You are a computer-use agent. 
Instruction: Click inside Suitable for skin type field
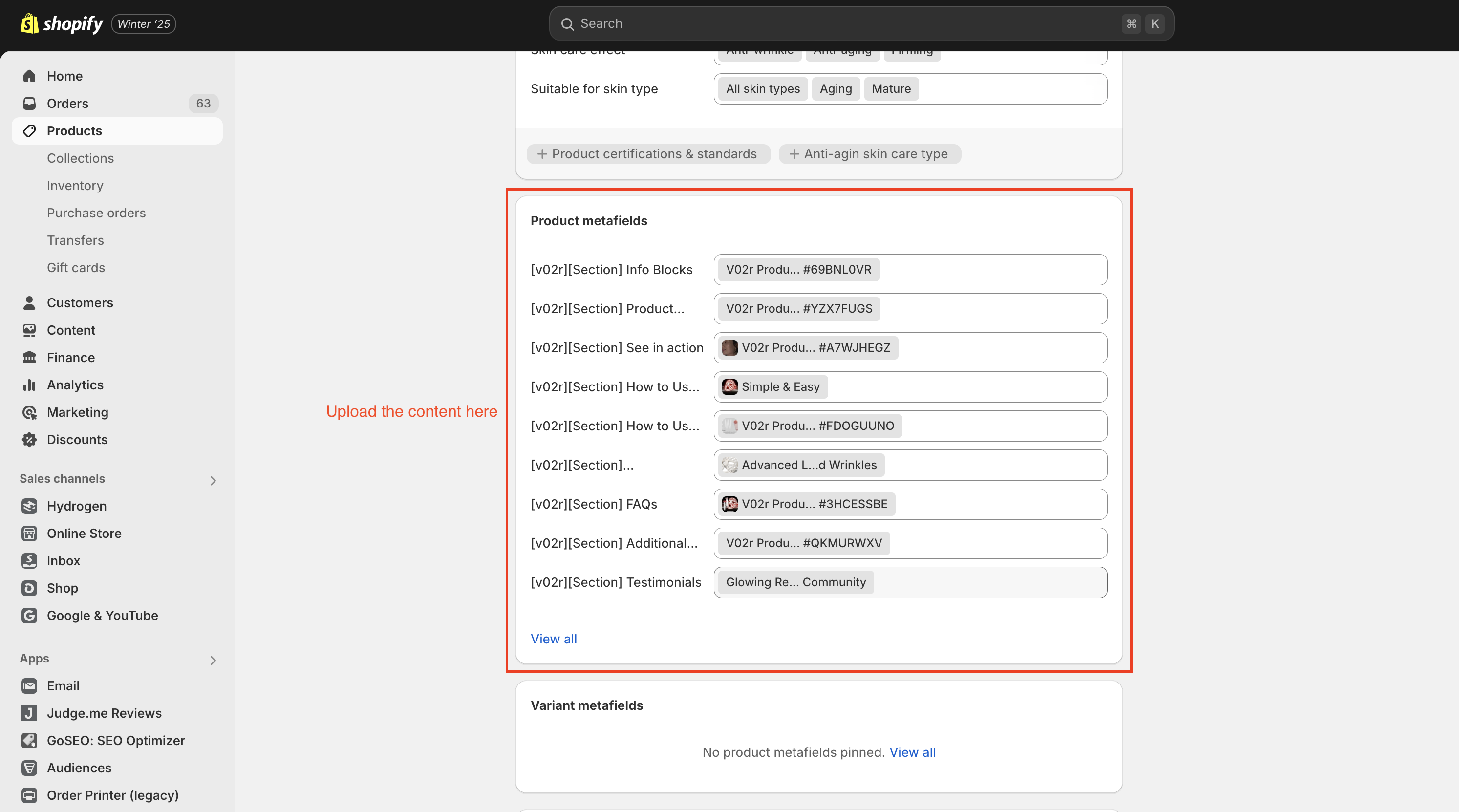point(910,89)
